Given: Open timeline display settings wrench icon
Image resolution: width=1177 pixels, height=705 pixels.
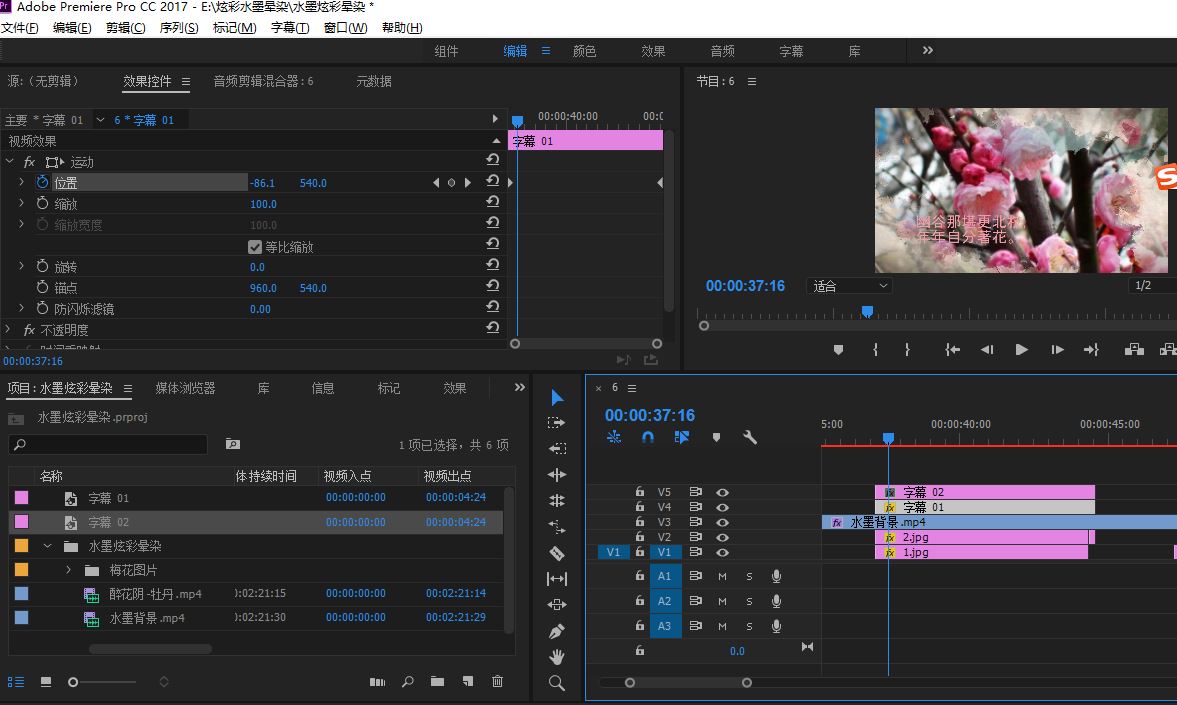Looking at the screenshot, I should click(750, 437).
